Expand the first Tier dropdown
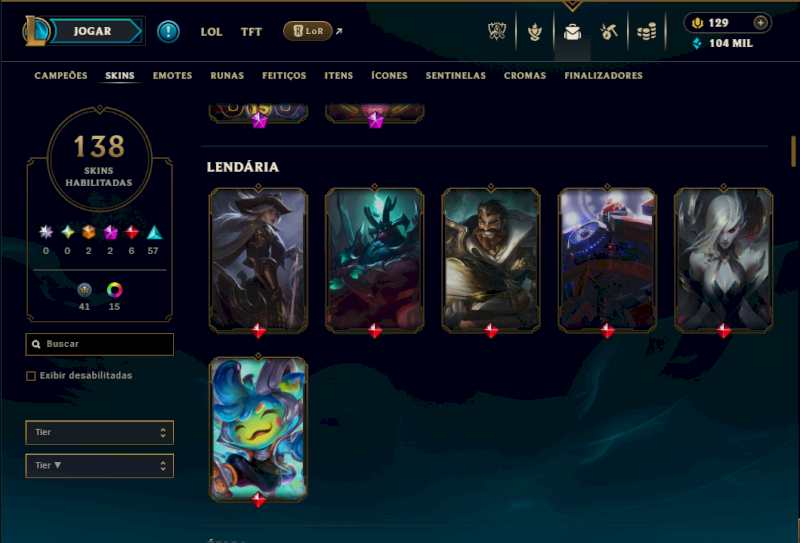Viewport: 800px width, 543px height. click(99, 433)
